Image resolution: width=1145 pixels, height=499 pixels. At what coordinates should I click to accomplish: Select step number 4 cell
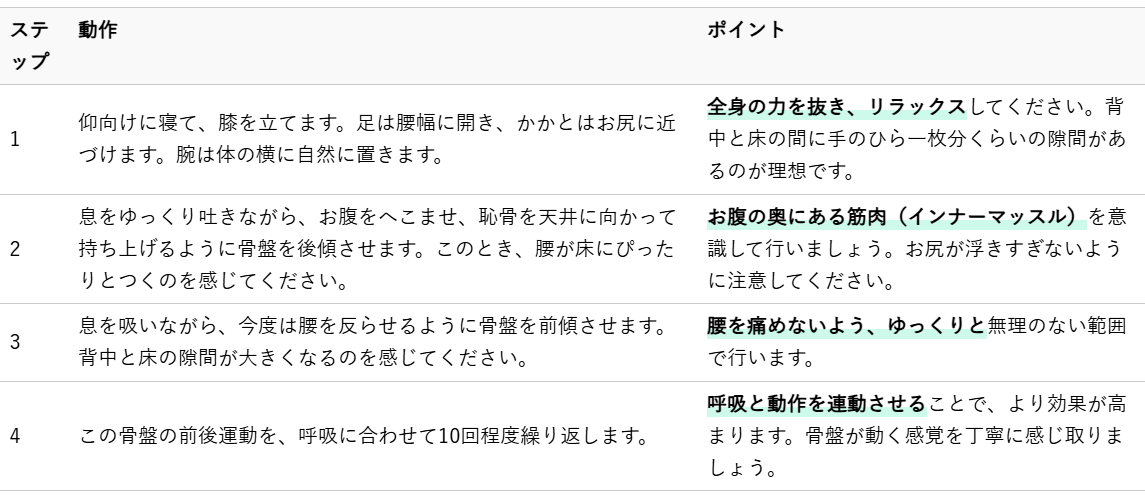click(15, 437)
